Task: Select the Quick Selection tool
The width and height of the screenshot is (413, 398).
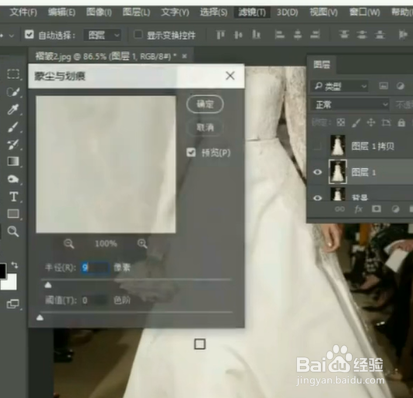Action: coord(13,92)
